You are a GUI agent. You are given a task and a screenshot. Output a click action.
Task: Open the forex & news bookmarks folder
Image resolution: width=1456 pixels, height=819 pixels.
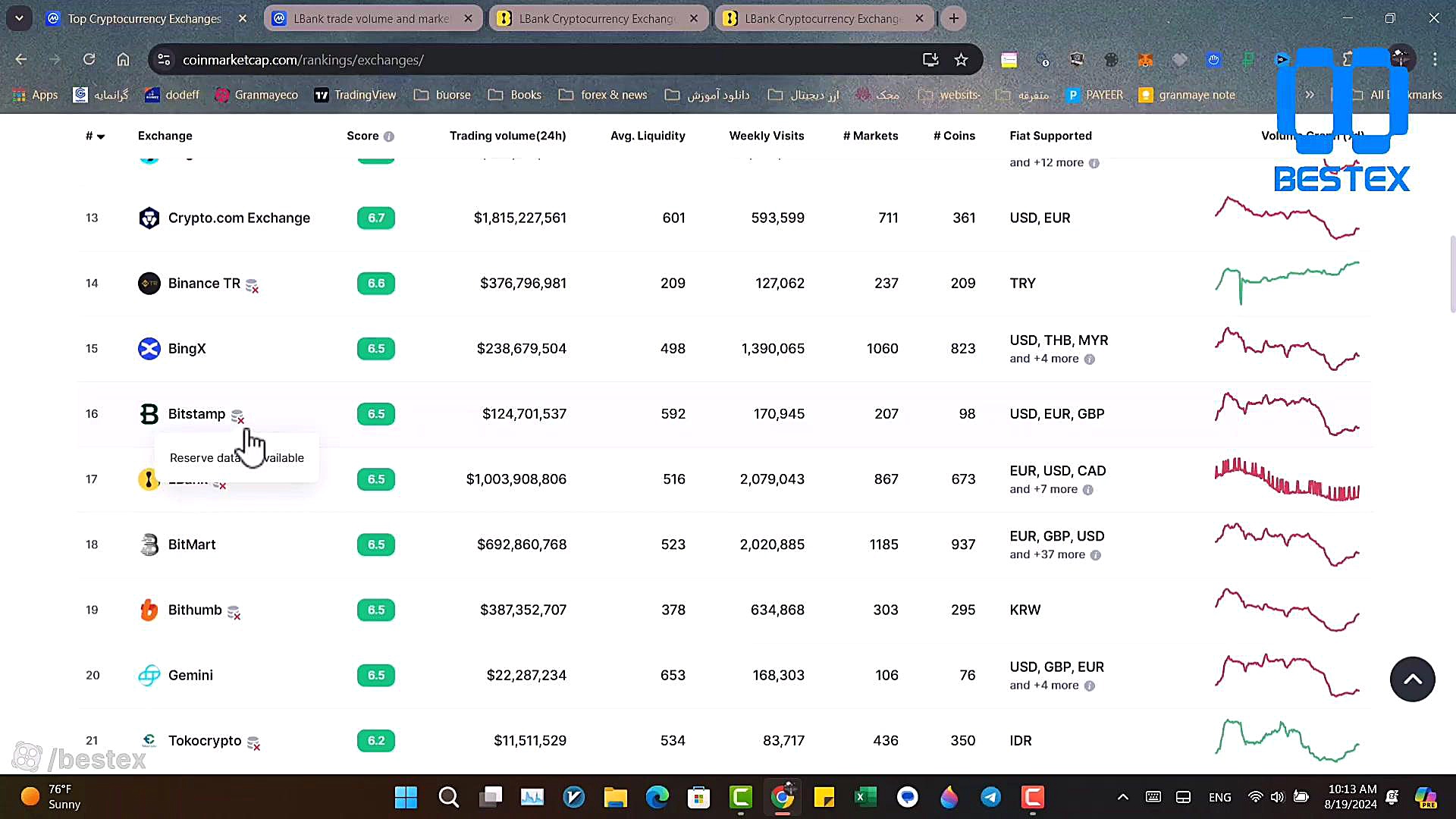tap(603, 95)
